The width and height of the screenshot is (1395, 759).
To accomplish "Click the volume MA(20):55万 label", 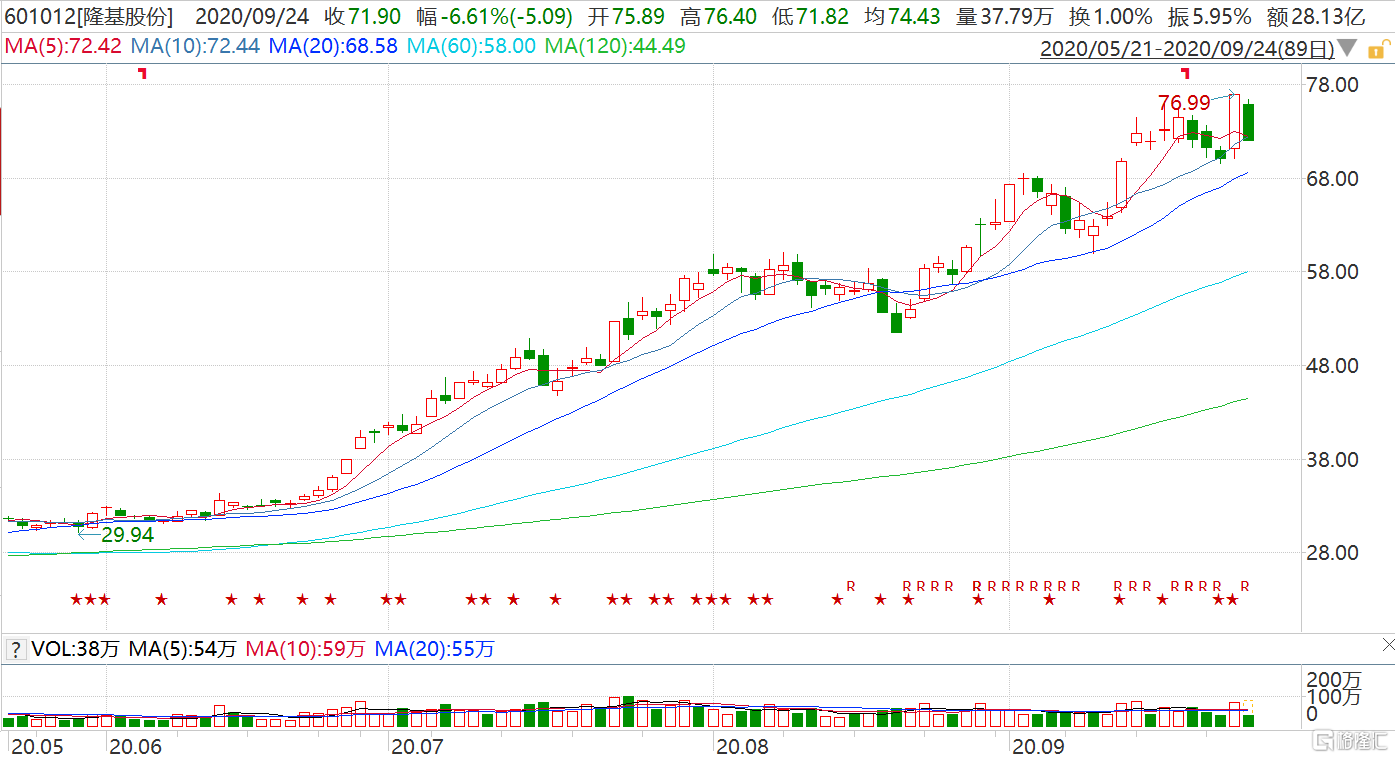I will pos(434,649).
